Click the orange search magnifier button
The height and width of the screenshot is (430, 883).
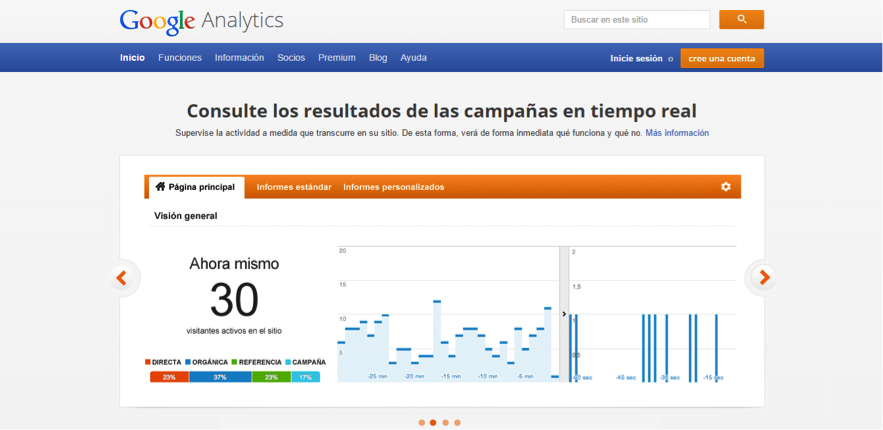741,19
